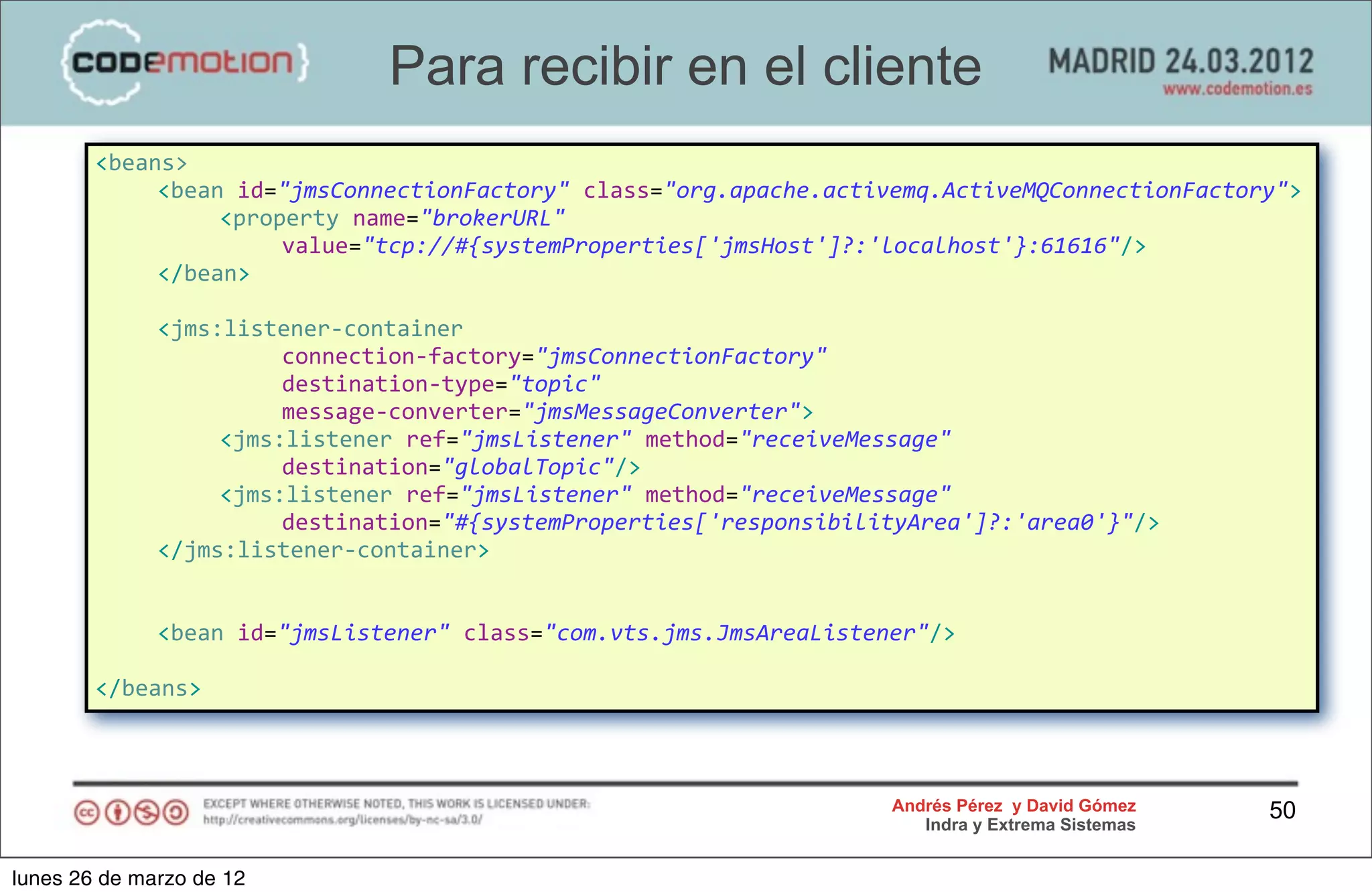Click the date 'lunes 26 de marzo de 12'

coord(129,878)
